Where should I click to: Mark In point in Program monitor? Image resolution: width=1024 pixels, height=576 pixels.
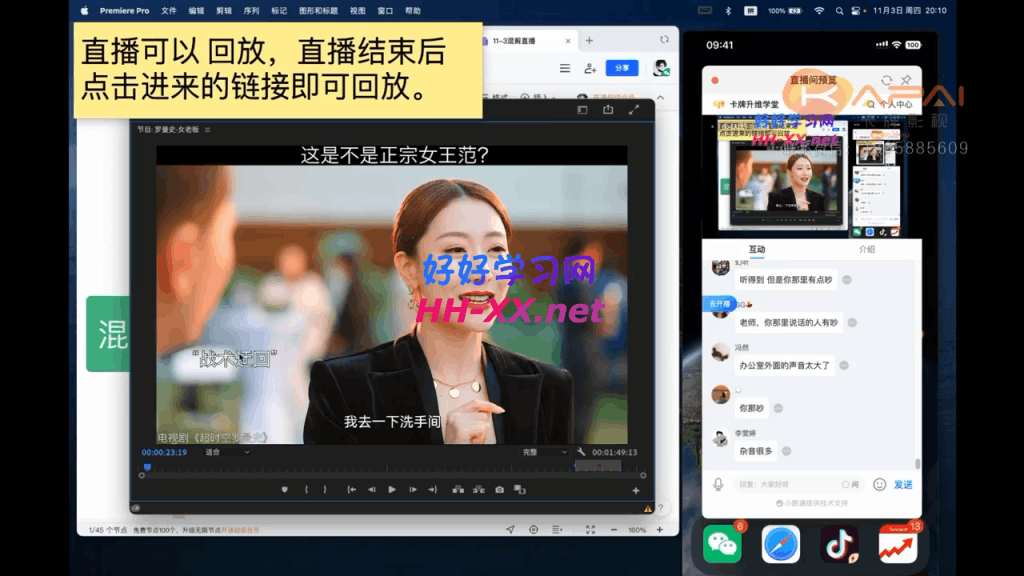coord(306,490)
